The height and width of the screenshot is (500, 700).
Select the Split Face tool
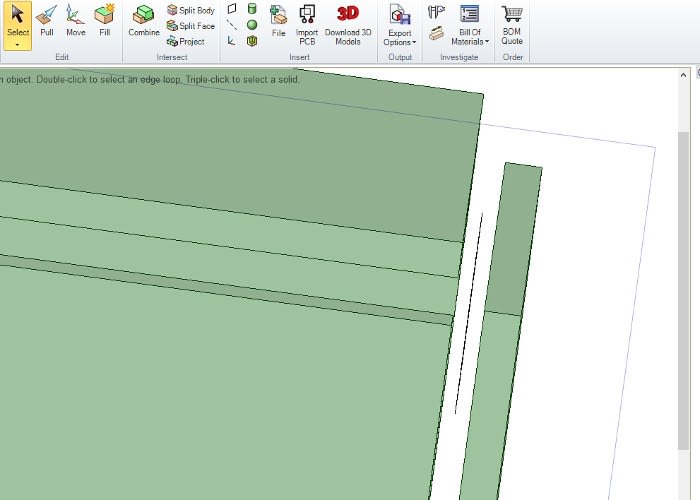(191, 26)
